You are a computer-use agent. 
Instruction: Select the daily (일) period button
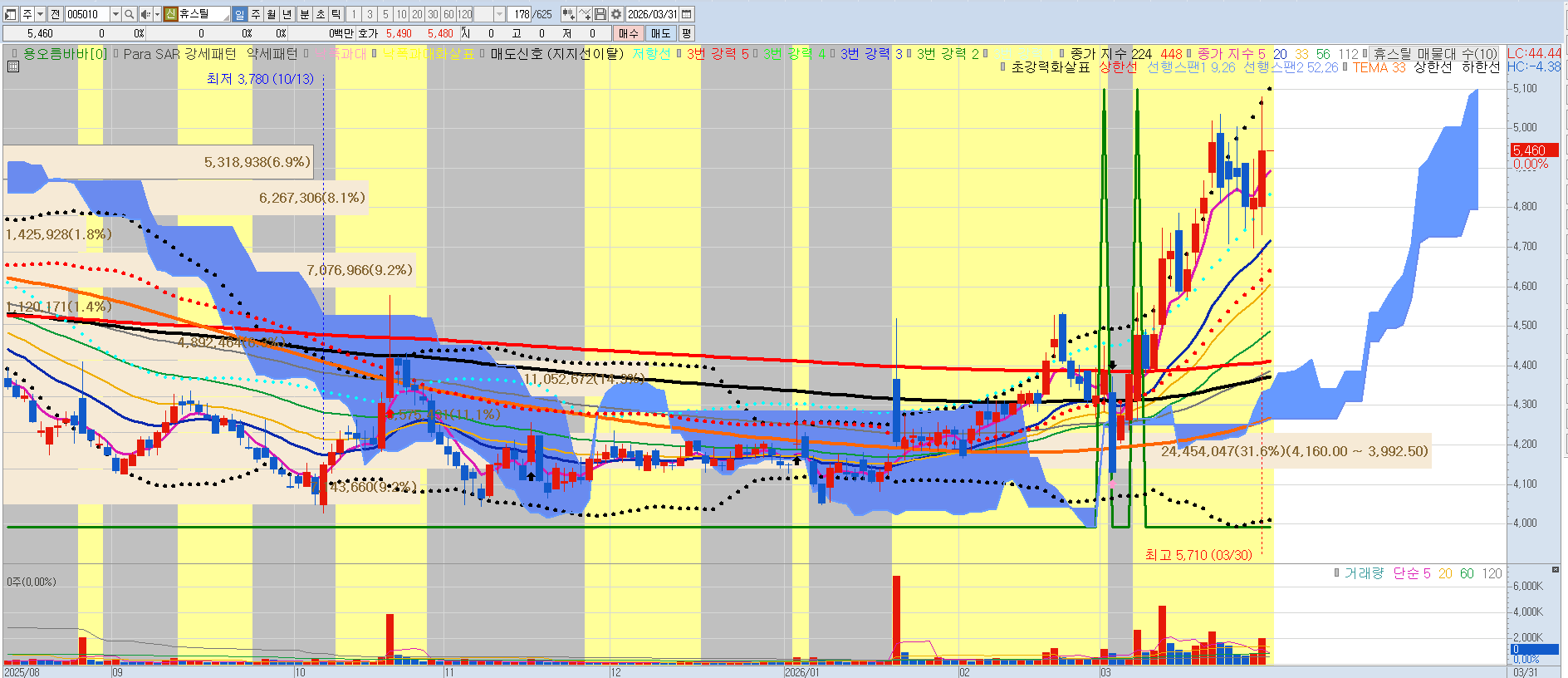(x=239, y=14)
